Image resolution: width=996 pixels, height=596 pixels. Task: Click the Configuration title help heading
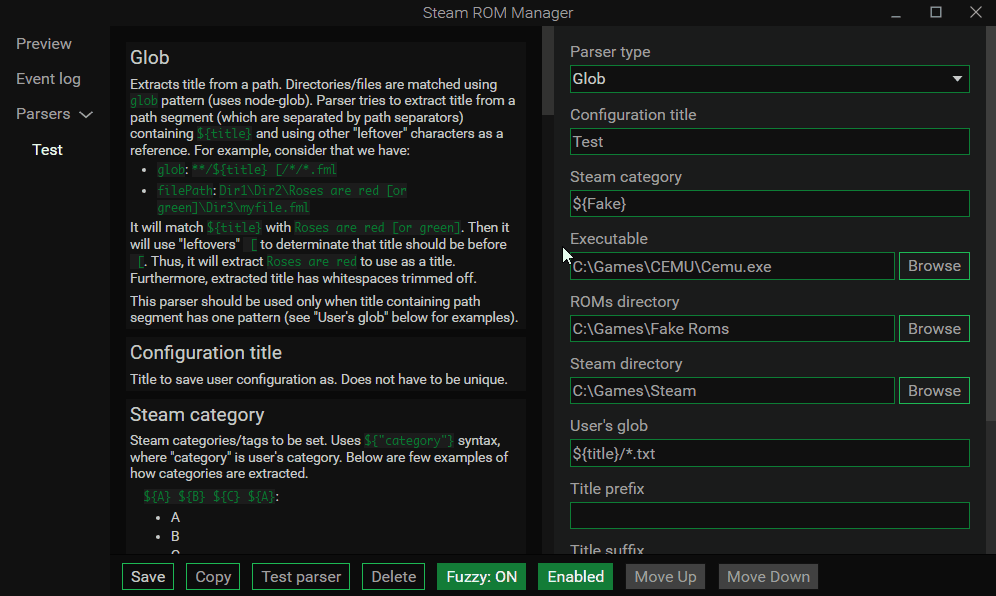coord(206,353)
